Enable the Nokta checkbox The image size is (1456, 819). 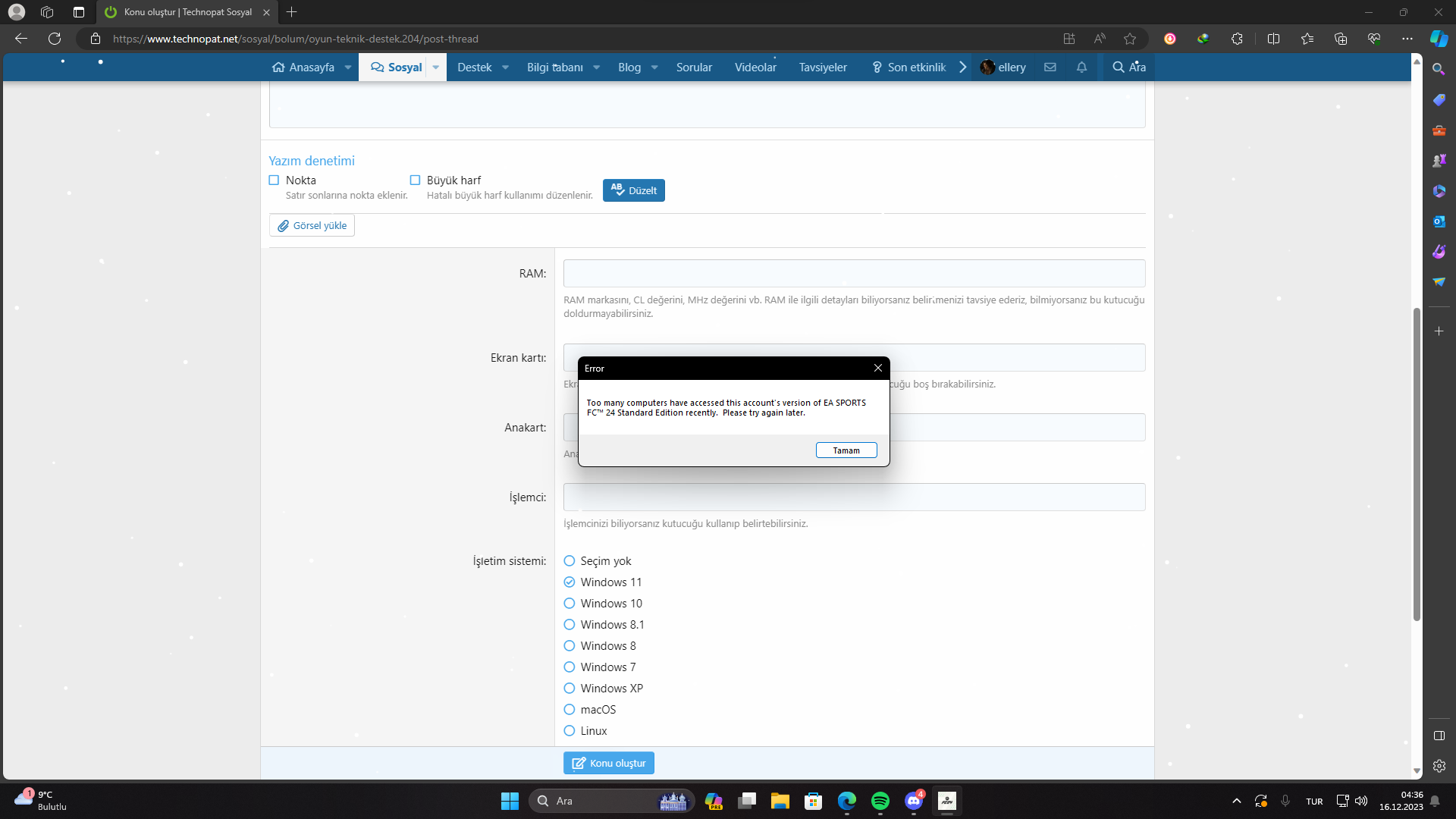[x=274, y=180]
